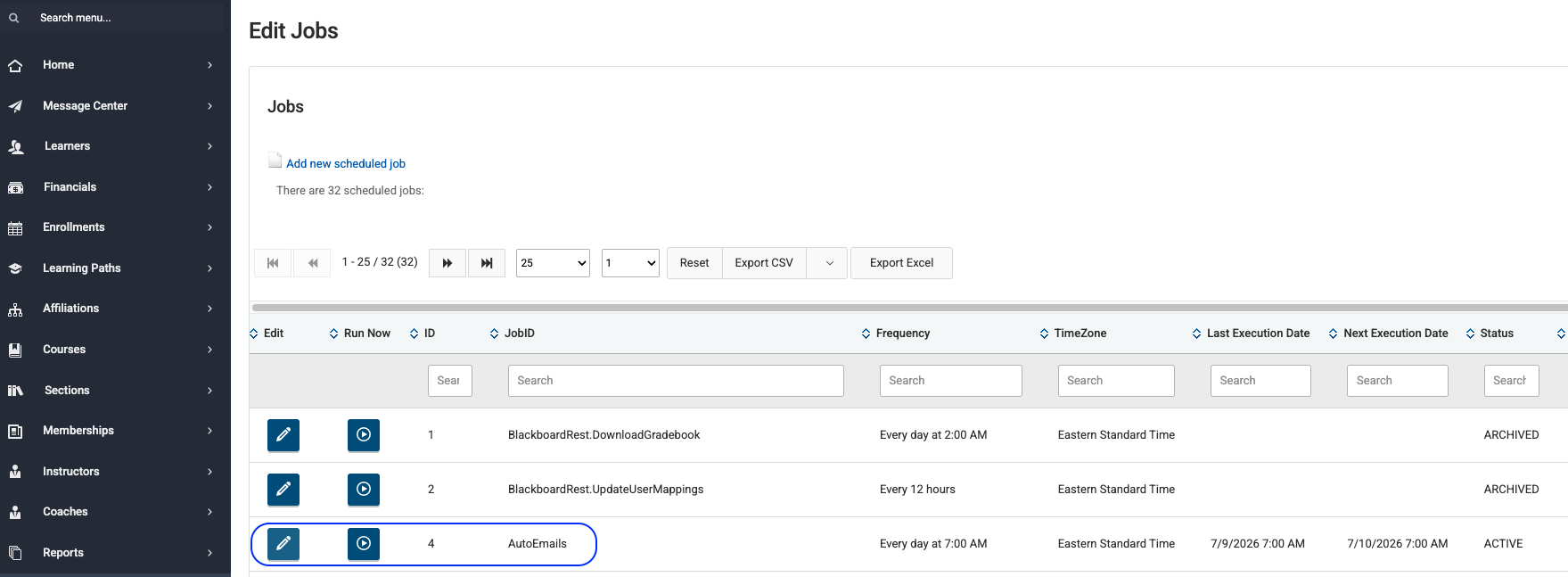Screen dimensions: 1568x577
Task: Click the Financials money icon
Action: (15, 187)
